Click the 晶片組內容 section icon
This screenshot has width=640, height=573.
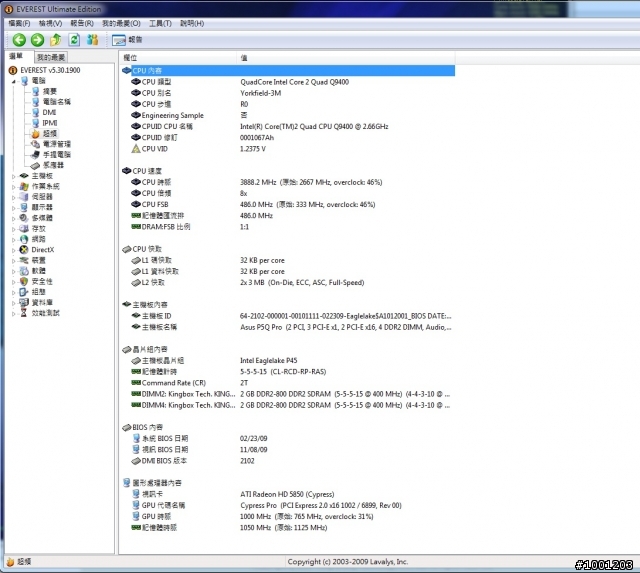pos(127,349)
